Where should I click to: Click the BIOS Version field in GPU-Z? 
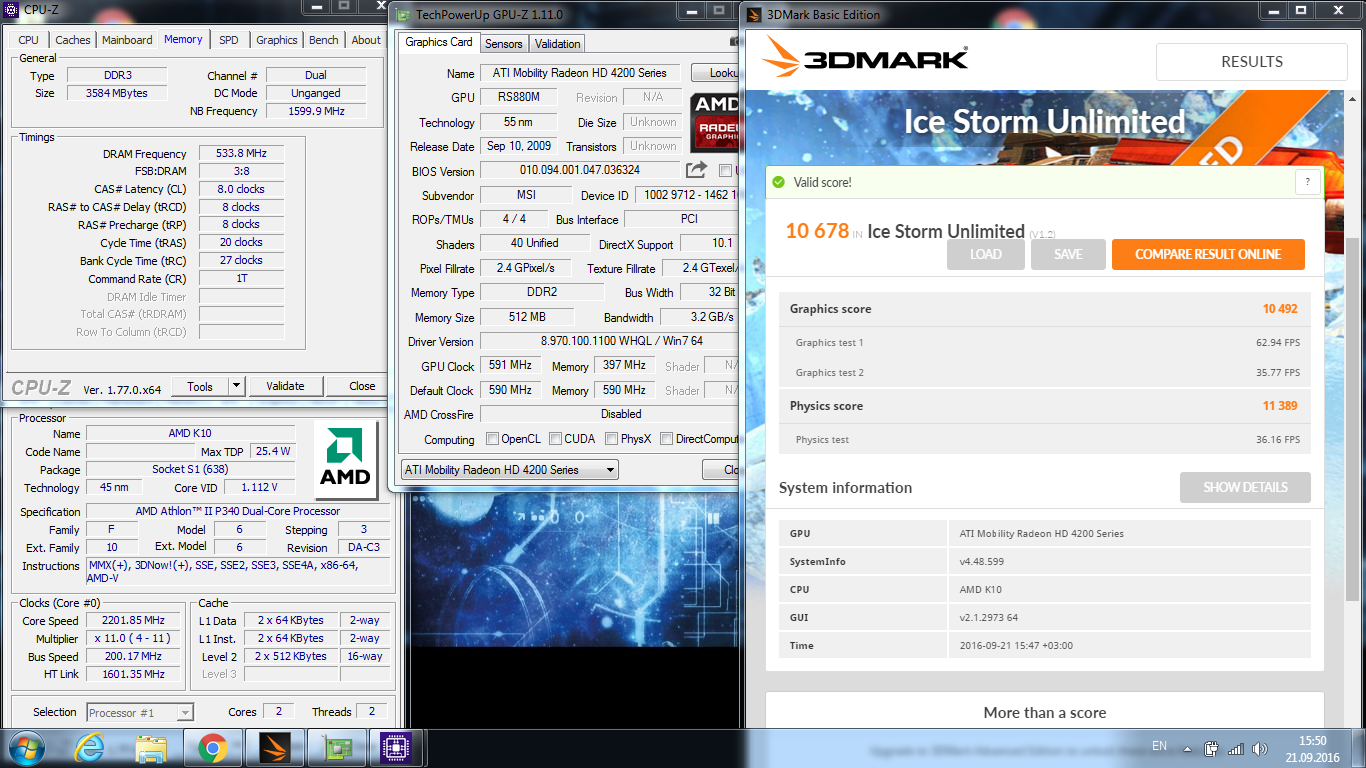[x=580, y=170]
